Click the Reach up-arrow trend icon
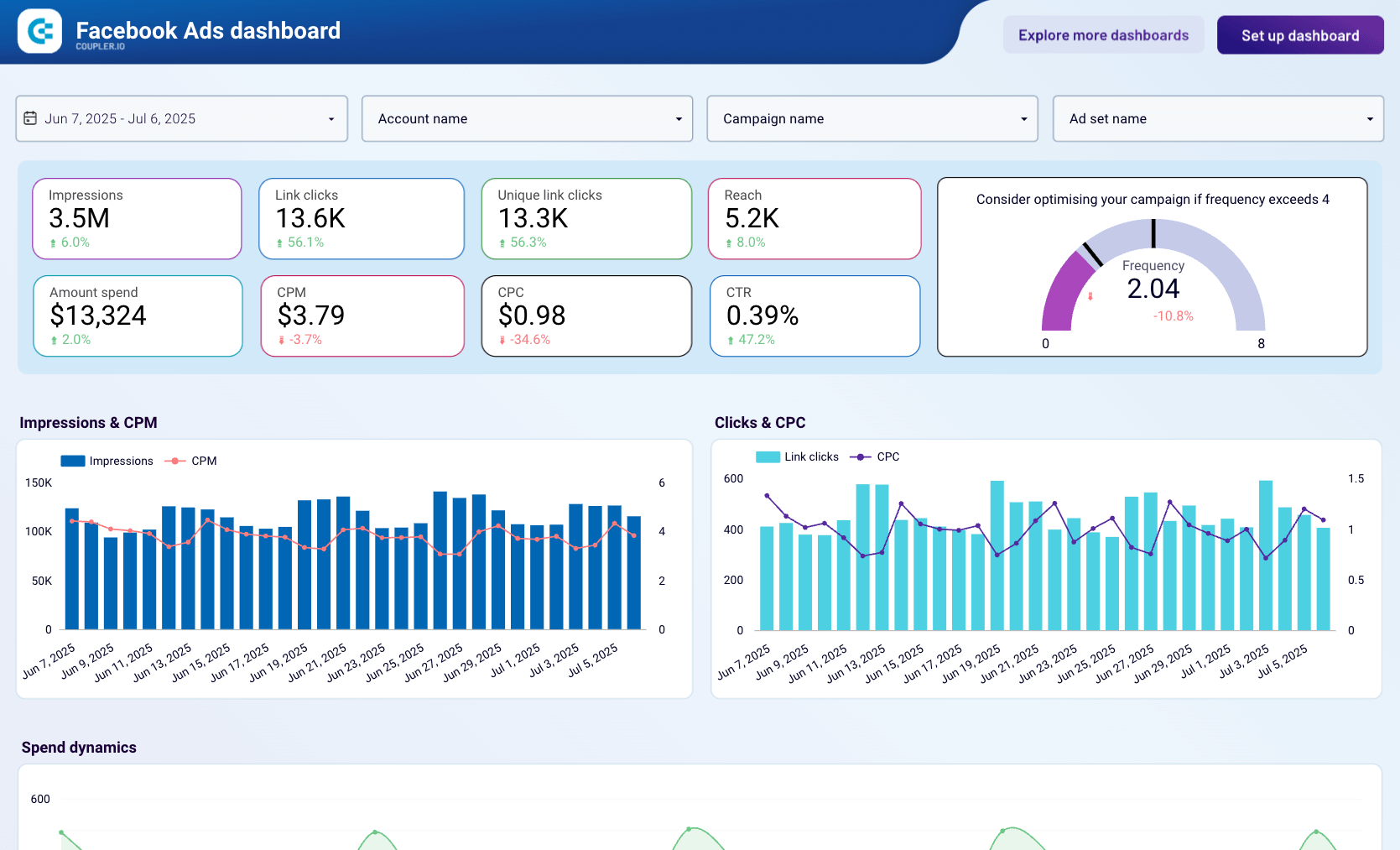The image size is (1400, 850). coord(729,243)
